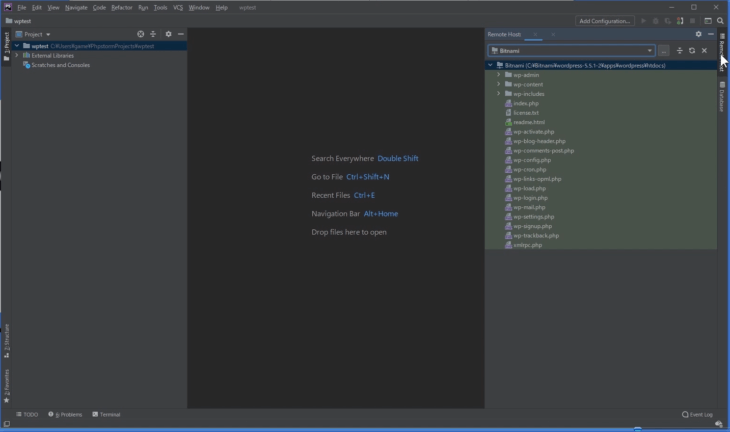Viewport: 730px width, 432px height.
Task: Select the remote file xmlrpc.php
Action: pyautogui.click(x=527, y=245)
